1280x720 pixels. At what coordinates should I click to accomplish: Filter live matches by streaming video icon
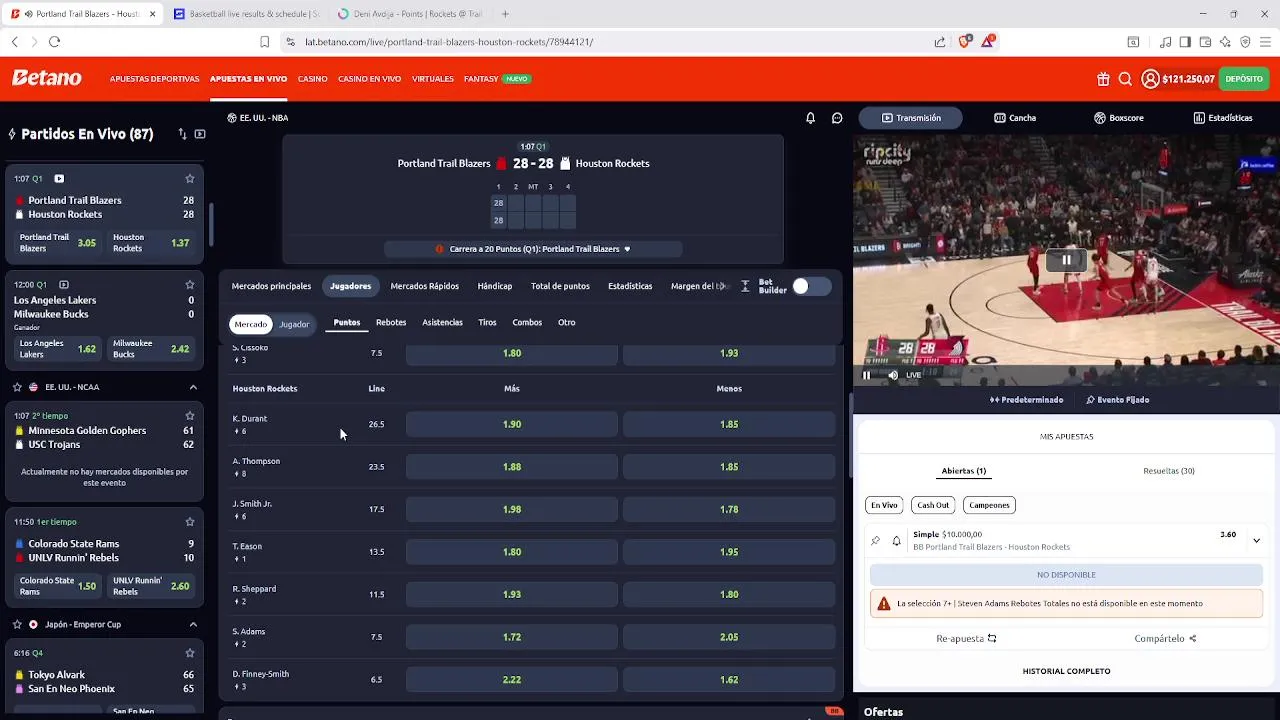(200, 134)
